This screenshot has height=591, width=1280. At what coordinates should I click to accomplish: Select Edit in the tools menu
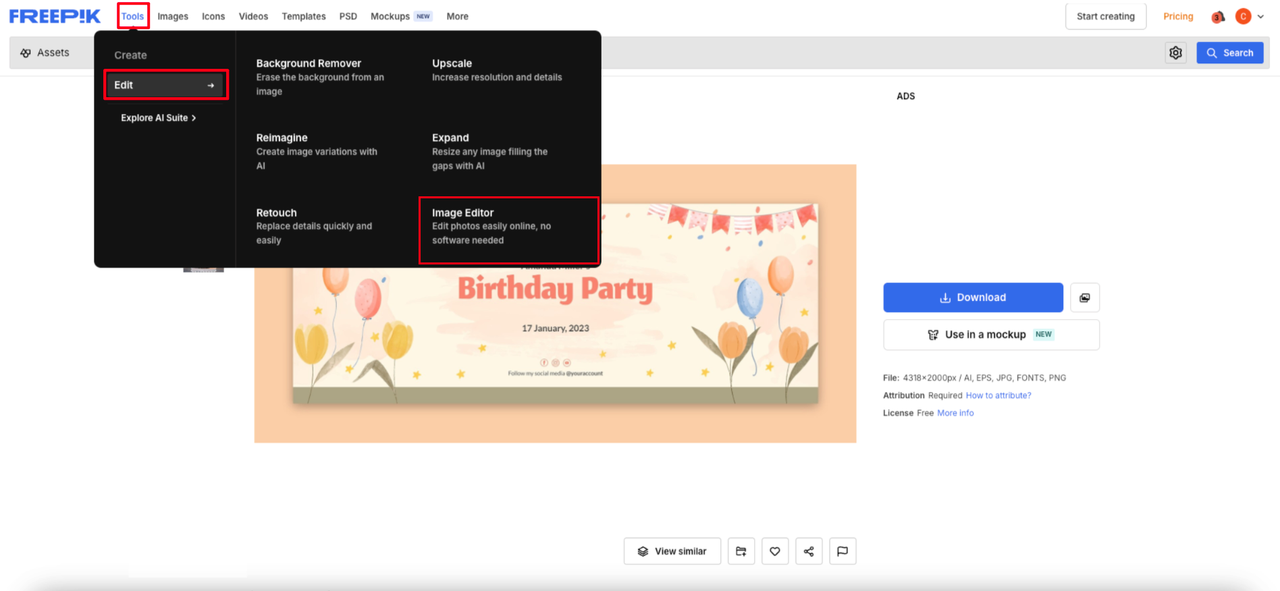coord(166,85)
